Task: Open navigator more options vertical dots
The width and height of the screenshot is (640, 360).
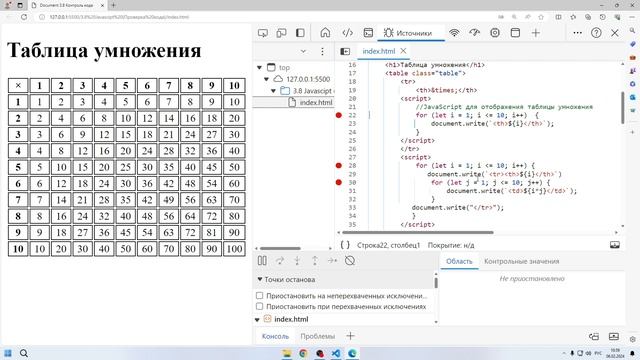Action: [322, 51]
